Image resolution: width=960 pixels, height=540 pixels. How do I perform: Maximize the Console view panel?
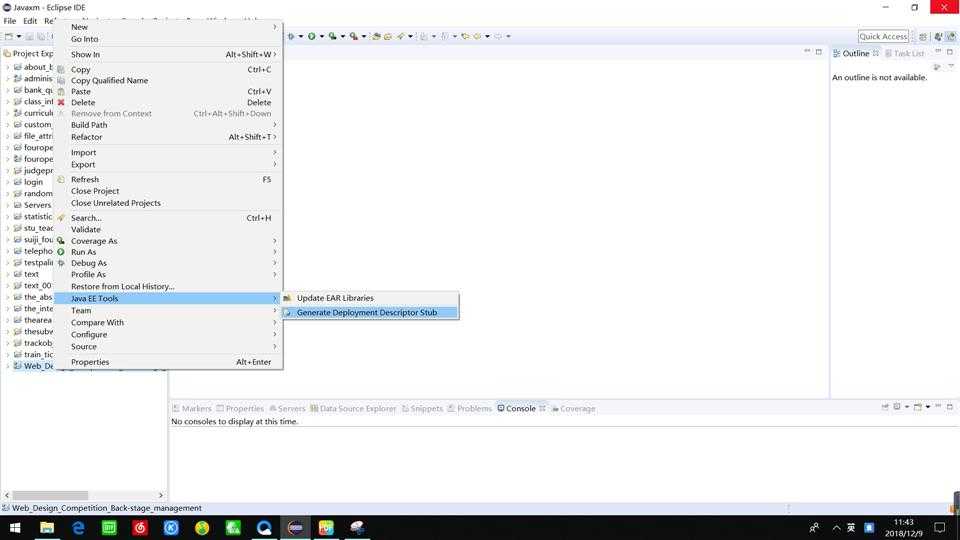[x=950, y=407]
